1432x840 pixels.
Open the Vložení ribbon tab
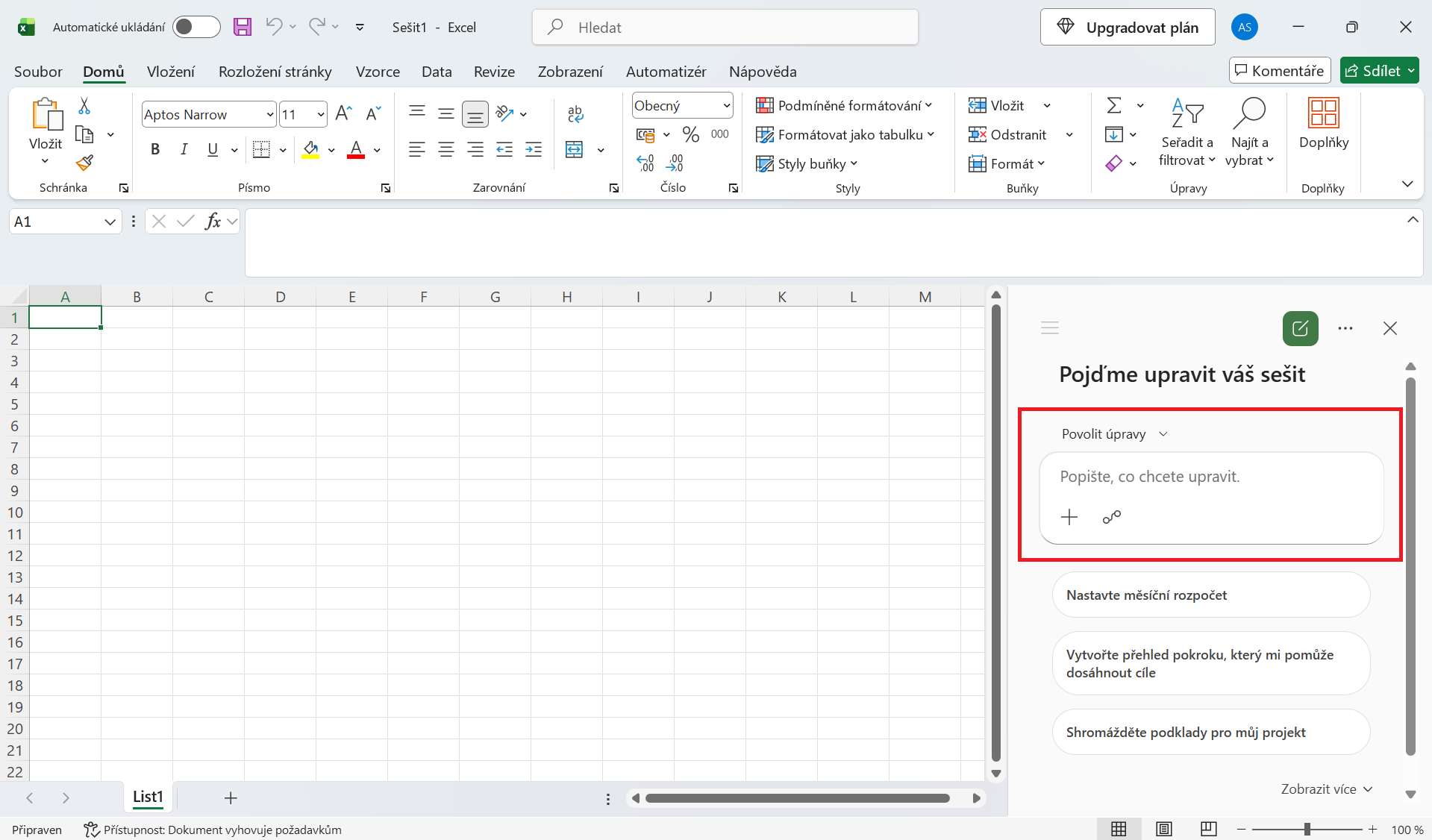point(171,72)
